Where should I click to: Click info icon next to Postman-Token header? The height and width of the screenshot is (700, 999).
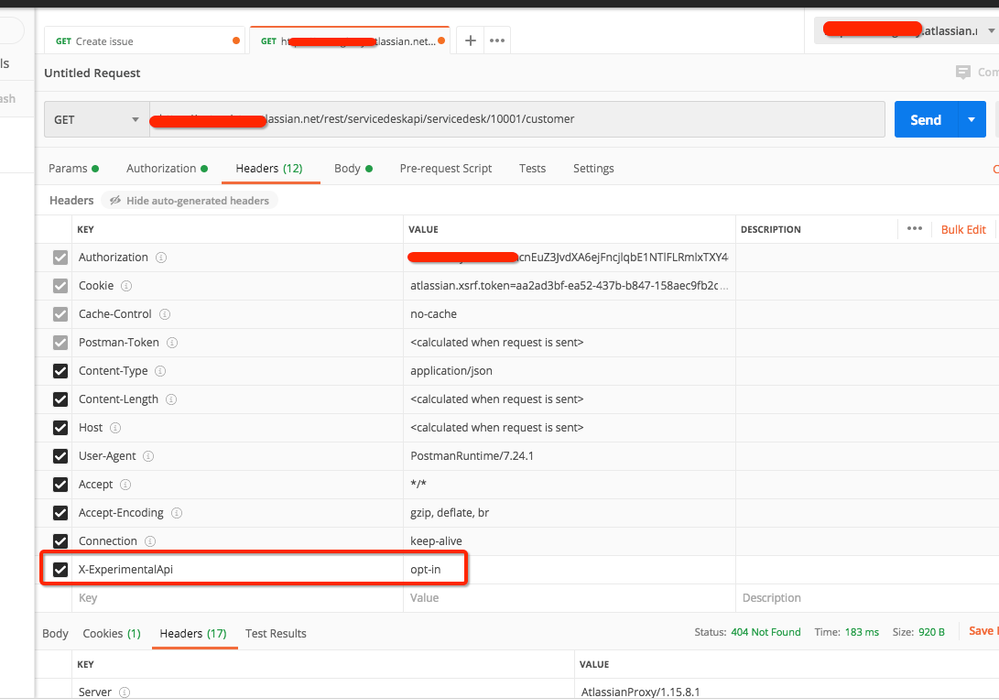click(x=172, y=343)
